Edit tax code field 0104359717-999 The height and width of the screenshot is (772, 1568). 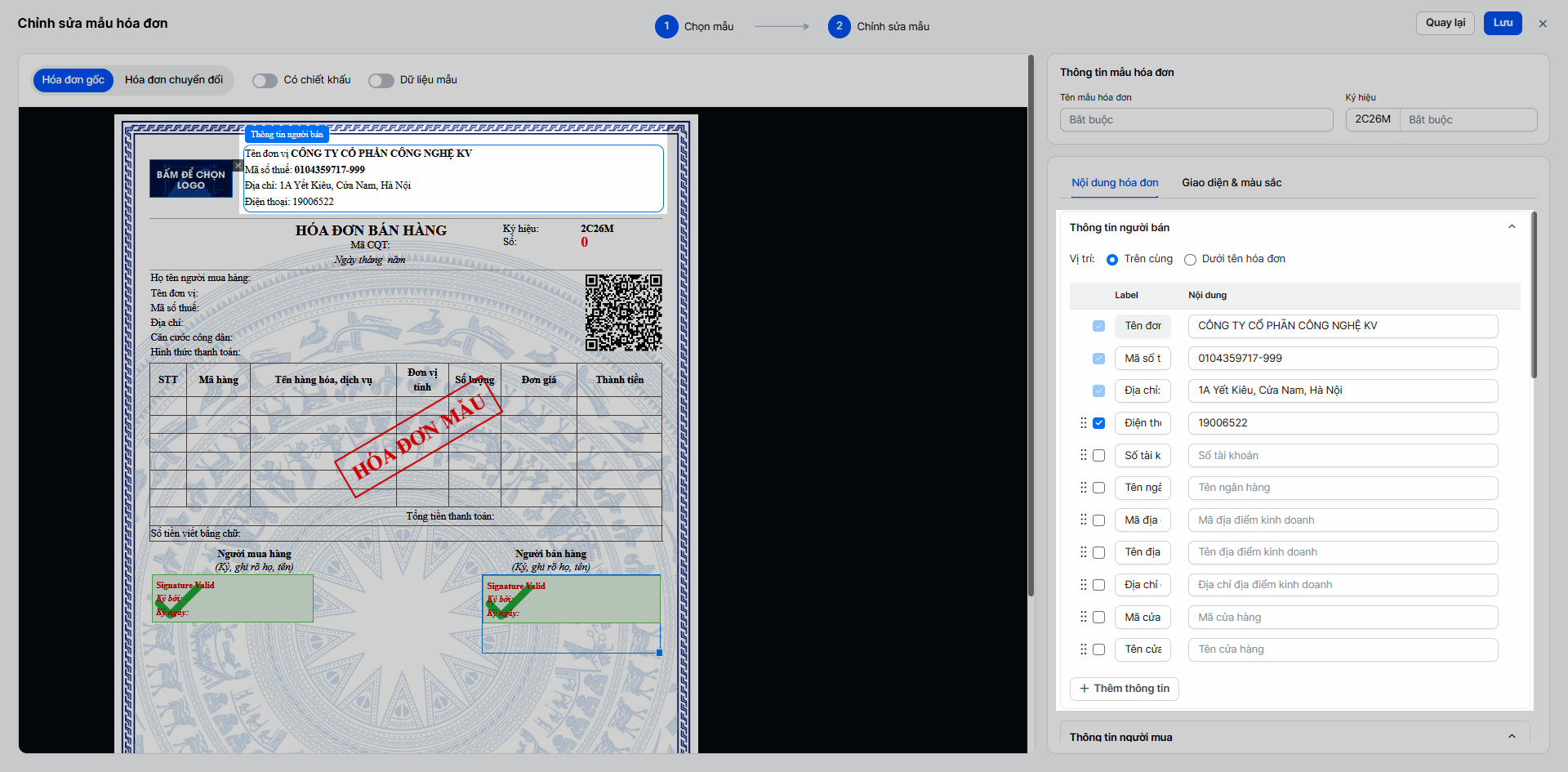pyautogui.click(x=1343, y=359)
